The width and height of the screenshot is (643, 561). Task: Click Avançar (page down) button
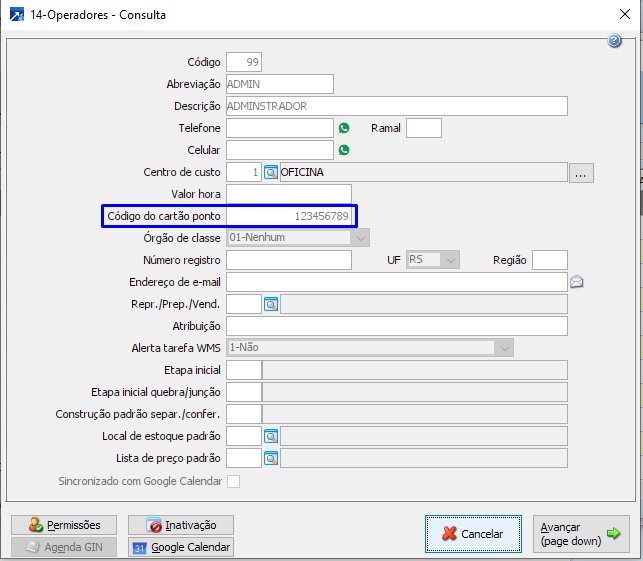pos(581,534)
